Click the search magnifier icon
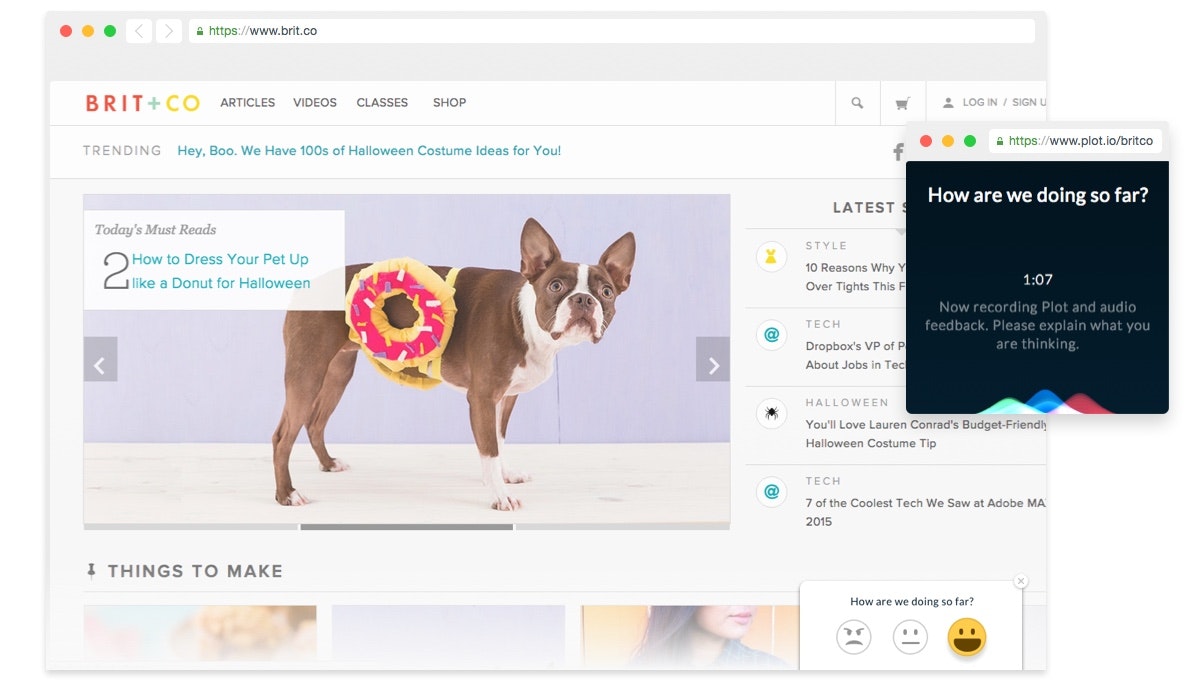Viewport: 1198px width, 680px height. pos(857,102)
